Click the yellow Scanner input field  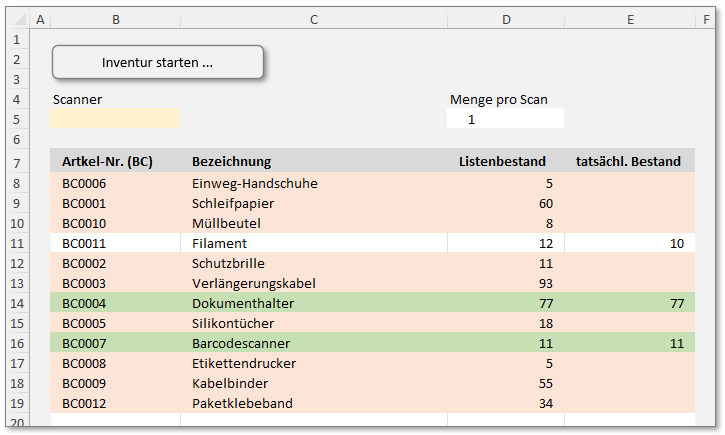coord(115,118)
